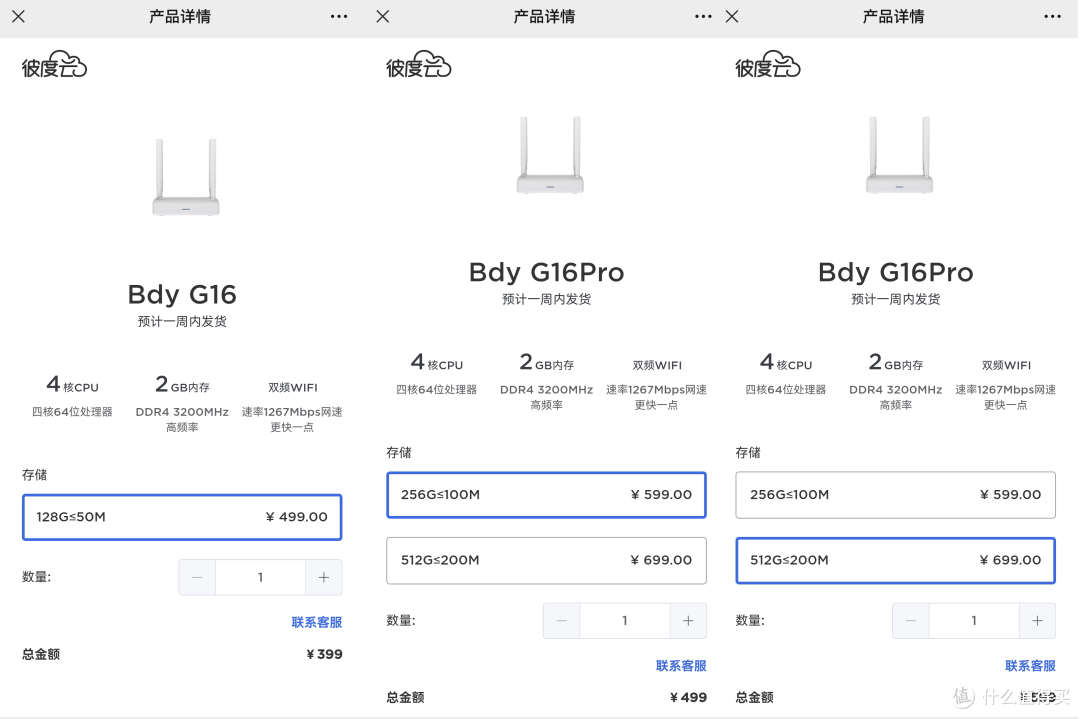The width and height of the screenshot is (1080, 719).
Task: Decrease quantity on right G16Pro page
Action: (911, 621)
